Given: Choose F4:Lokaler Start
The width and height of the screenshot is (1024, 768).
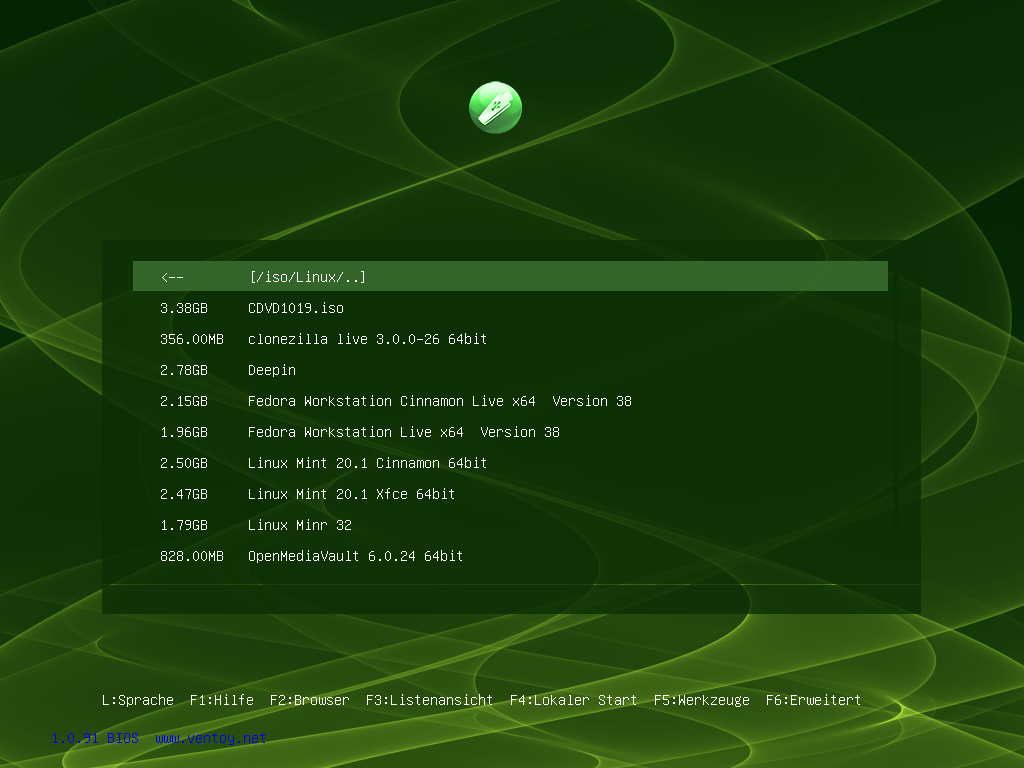Looking at the screenshot, I should [573, 700].
